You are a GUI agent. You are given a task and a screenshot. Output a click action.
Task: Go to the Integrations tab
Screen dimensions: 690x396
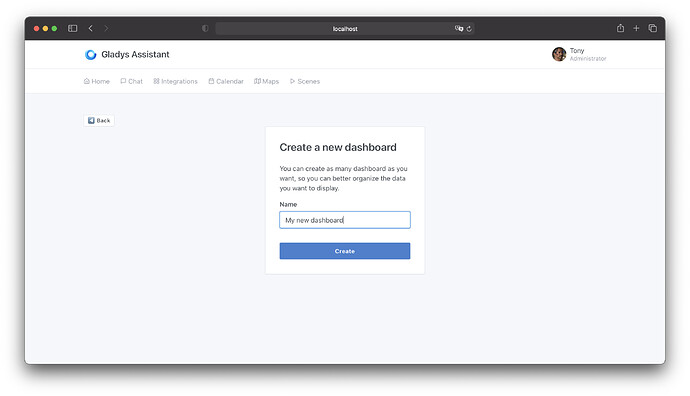tap(175, 81)
